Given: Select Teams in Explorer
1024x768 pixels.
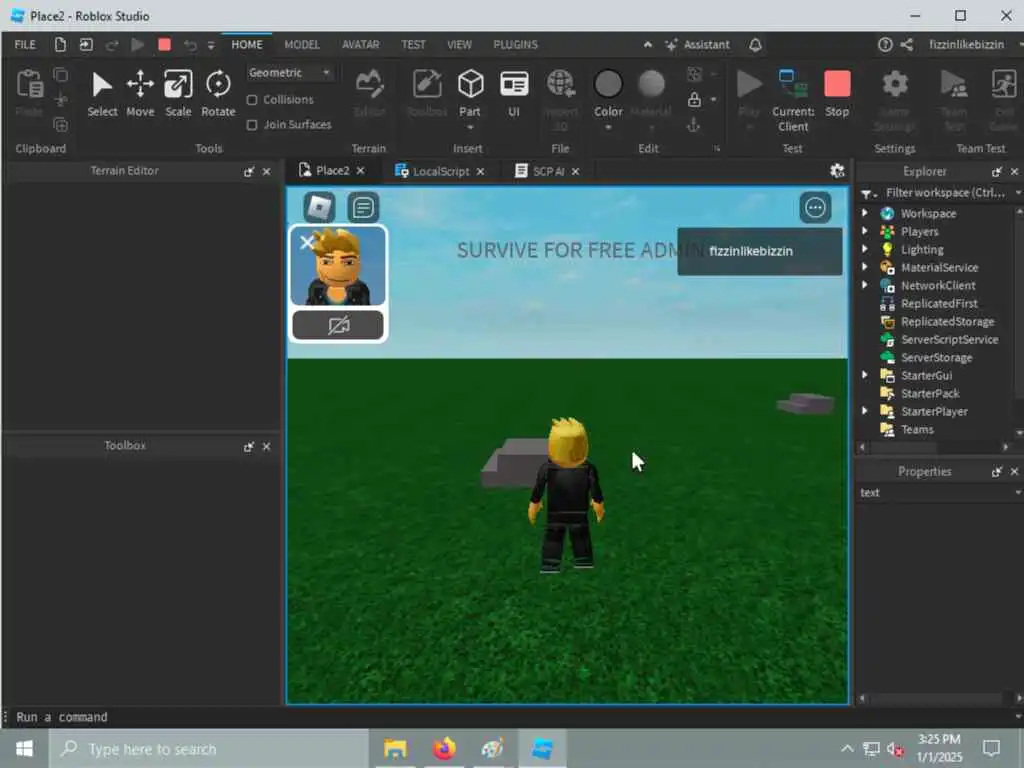Looking at the screenshot, I should (x=917, y=429).
